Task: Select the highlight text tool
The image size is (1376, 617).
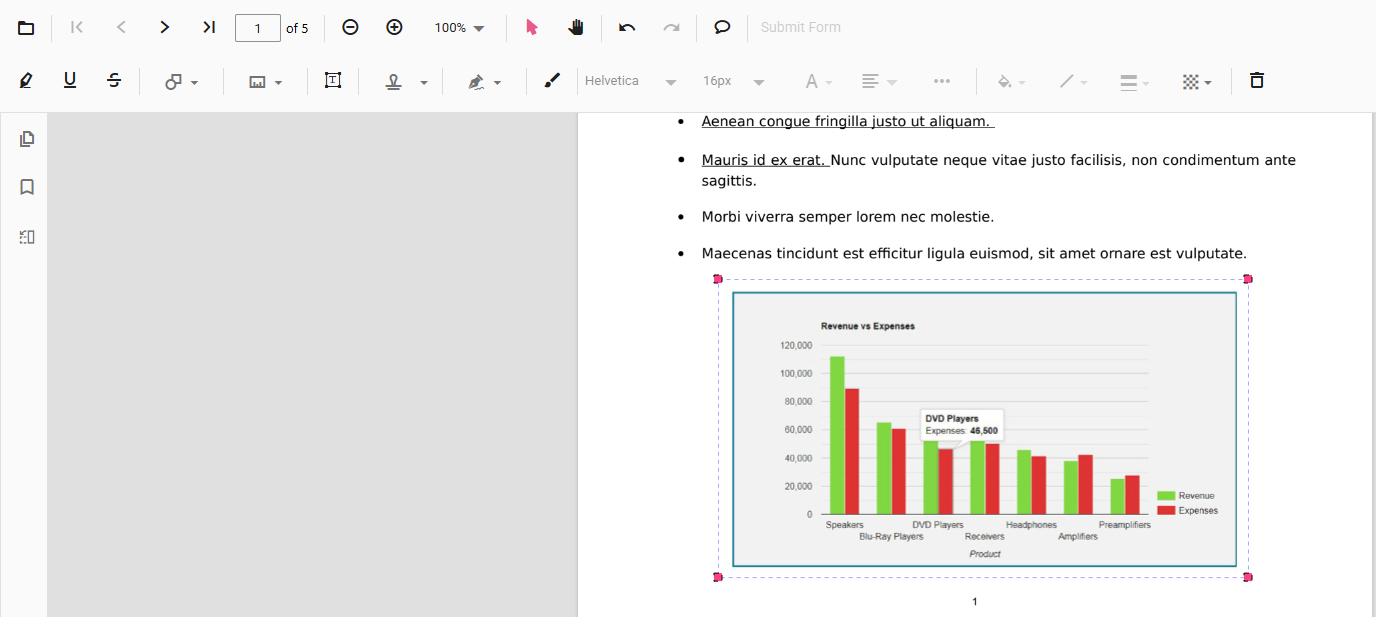Action: coord(26,81)
